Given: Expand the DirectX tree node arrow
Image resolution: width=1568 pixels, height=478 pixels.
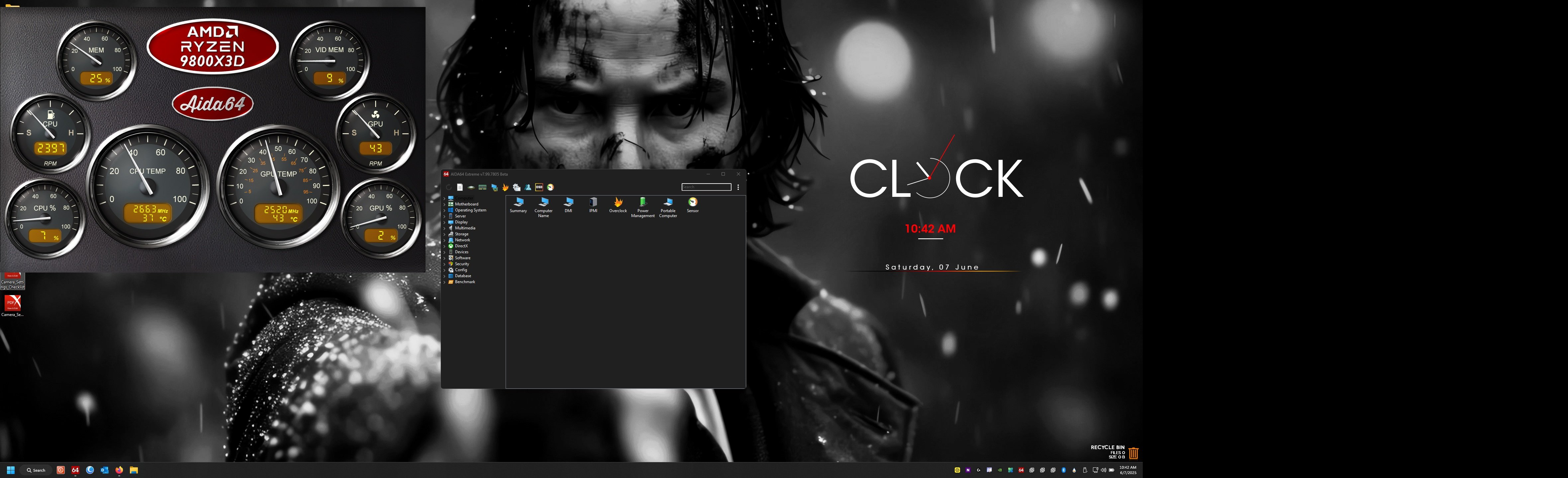Looking at the screenshot, I should point(444,246).
